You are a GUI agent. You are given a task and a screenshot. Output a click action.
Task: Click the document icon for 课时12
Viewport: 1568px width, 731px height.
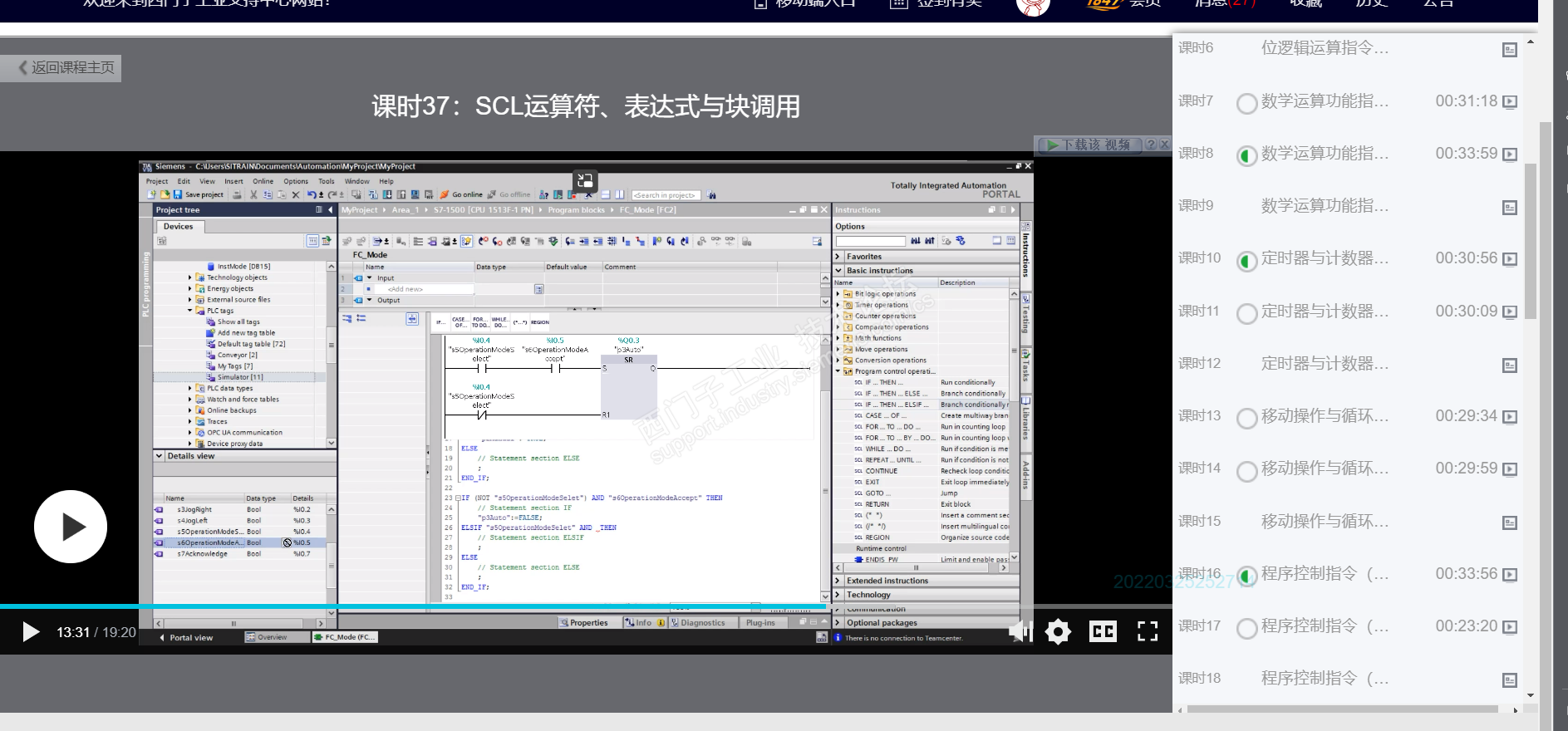pyautogui.click(x=1510, y=365)
